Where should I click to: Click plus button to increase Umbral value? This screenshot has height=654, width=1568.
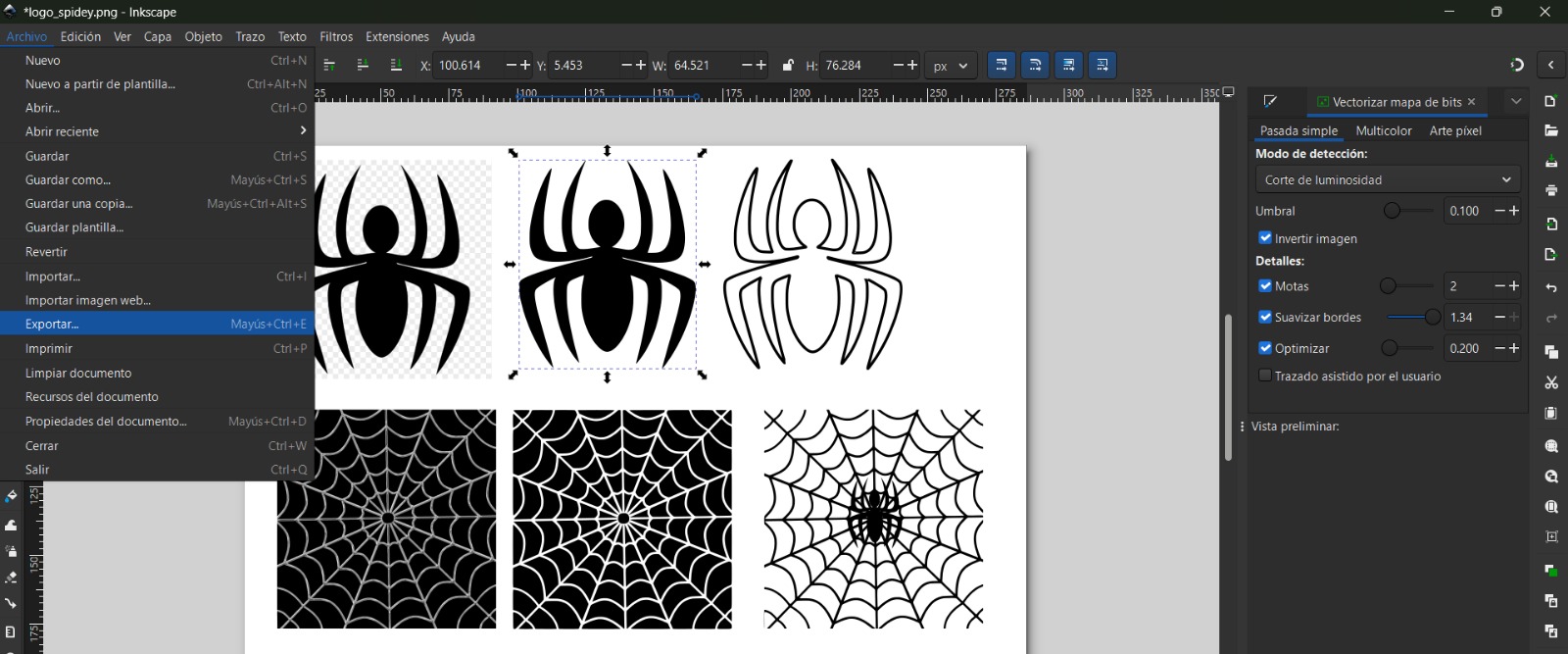[1514, 211]
